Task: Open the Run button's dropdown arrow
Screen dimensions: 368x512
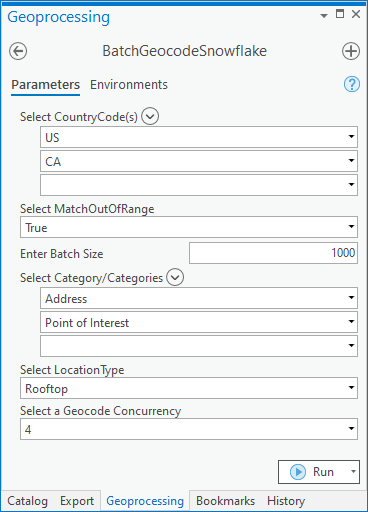Action: point(353,472)
